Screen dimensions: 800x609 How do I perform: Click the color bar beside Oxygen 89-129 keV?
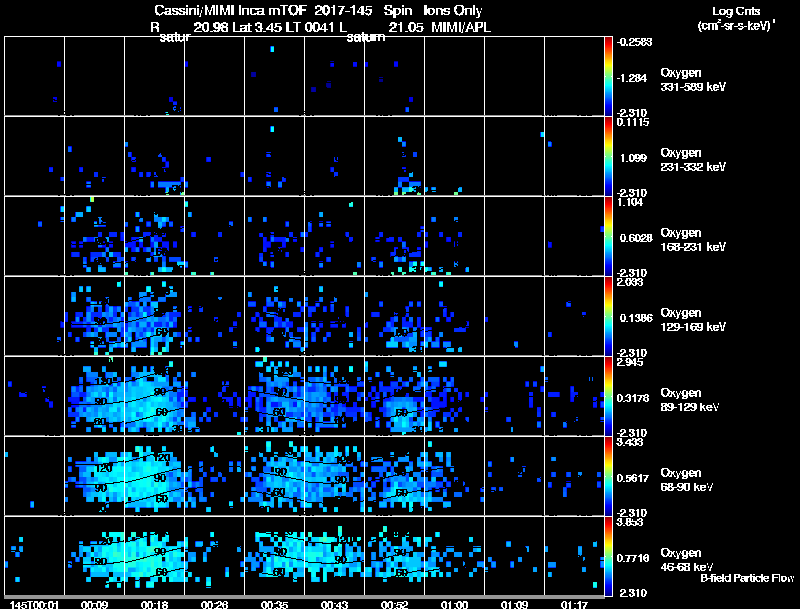(x=608, y=396)
